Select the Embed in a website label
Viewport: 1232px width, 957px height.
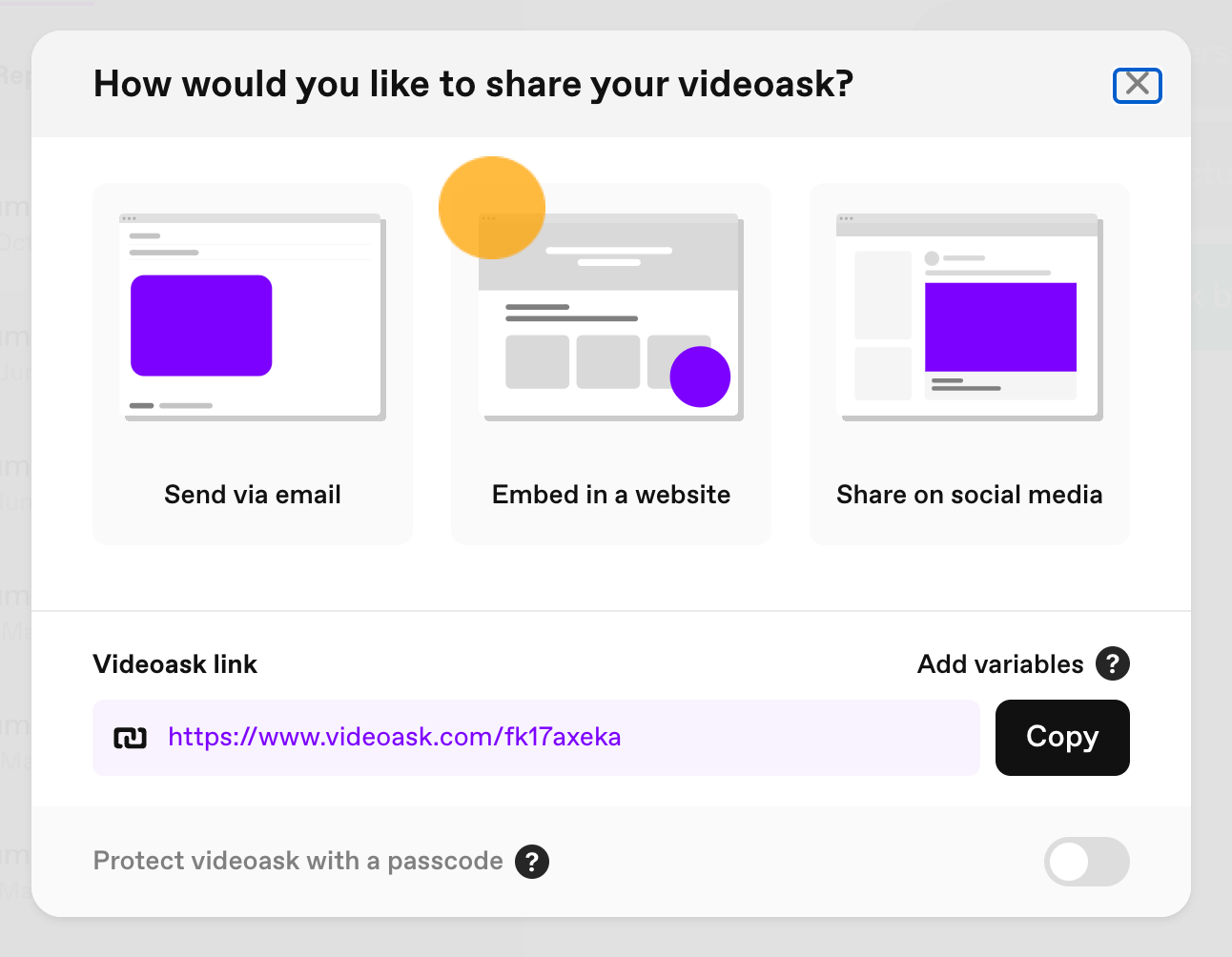[x=611, y=495]
